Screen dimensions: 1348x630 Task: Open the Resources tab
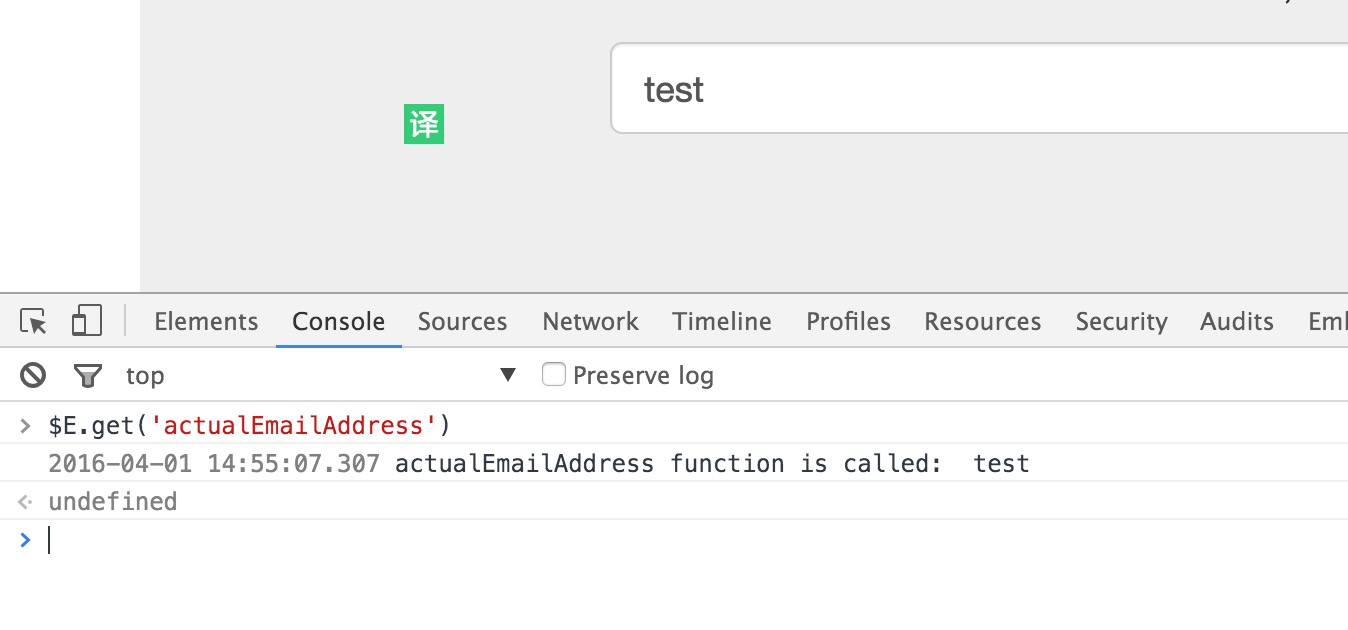tap(982, 321)
